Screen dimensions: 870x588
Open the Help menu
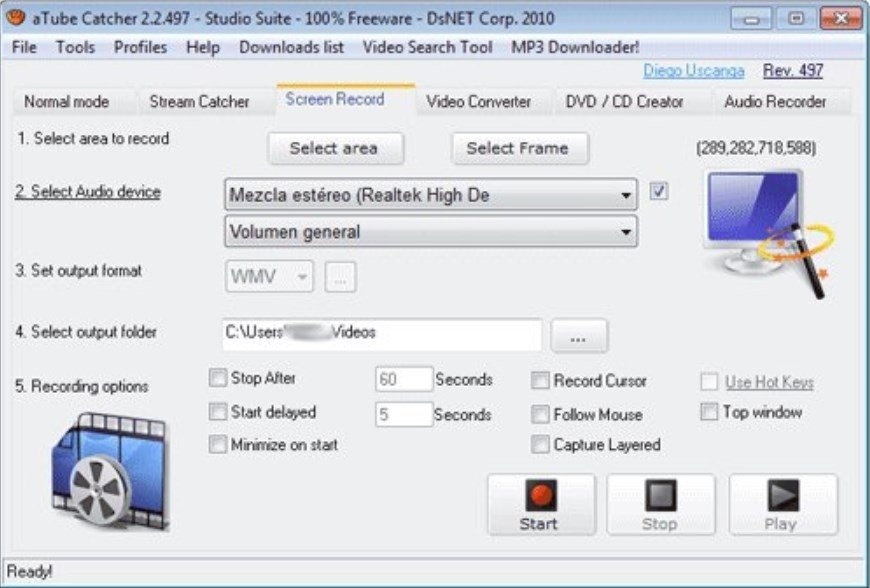click(203, 47)
